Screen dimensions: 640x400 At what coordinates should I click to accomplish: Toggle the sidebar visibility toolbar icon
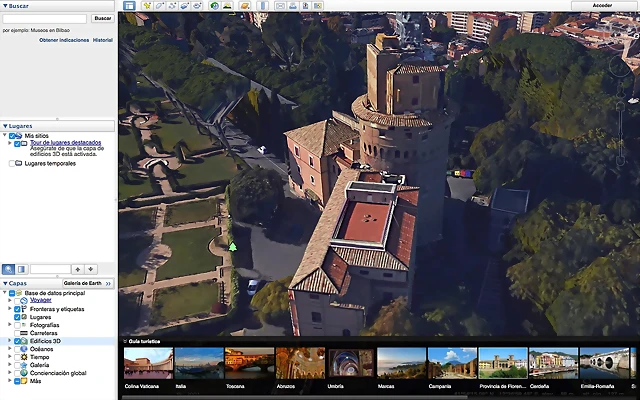[129, 6]
